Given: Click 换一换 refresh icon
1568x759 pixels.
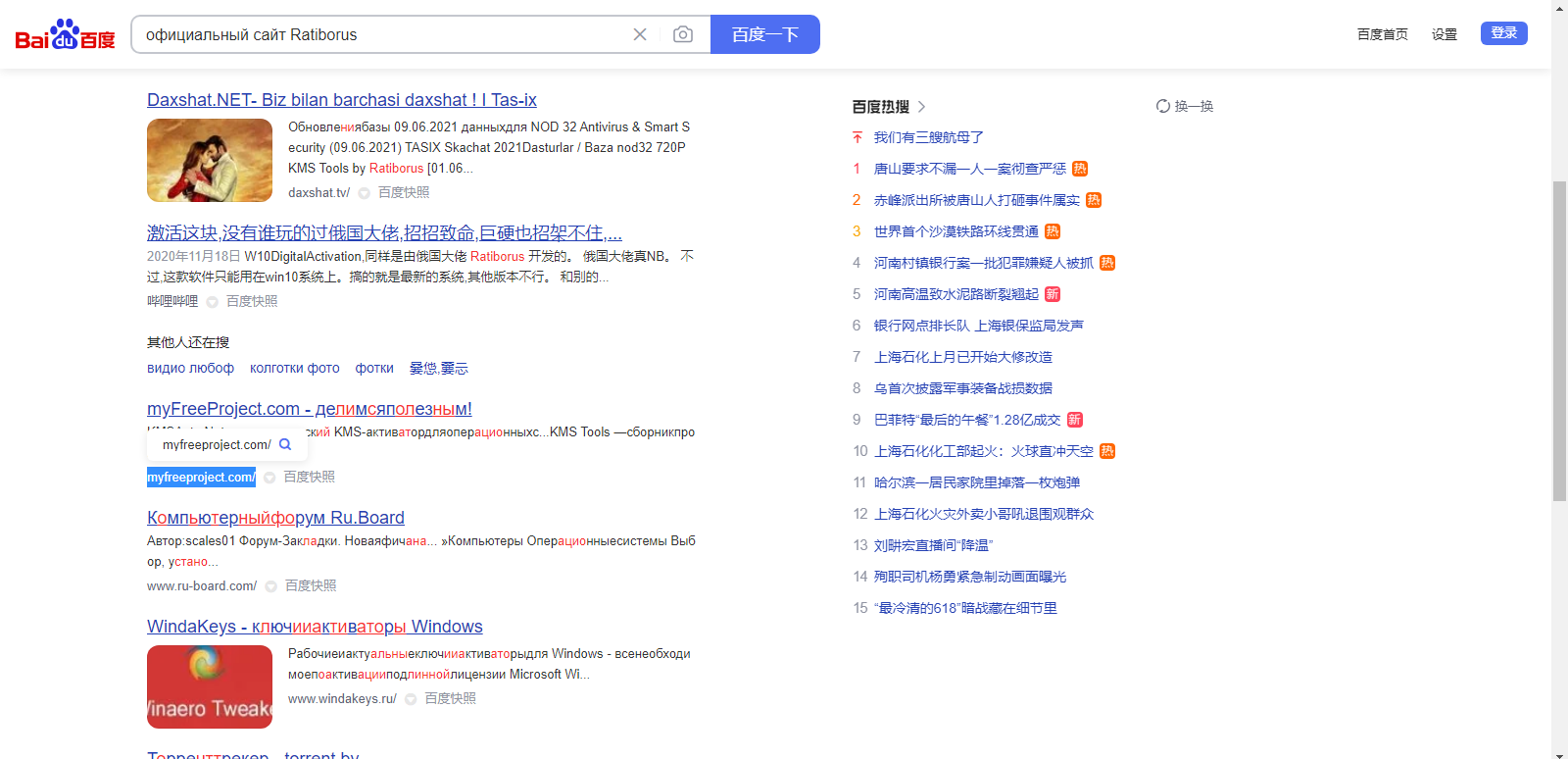Looking at the screenshot, I should pyautogui.click(x=1163, y=106).
